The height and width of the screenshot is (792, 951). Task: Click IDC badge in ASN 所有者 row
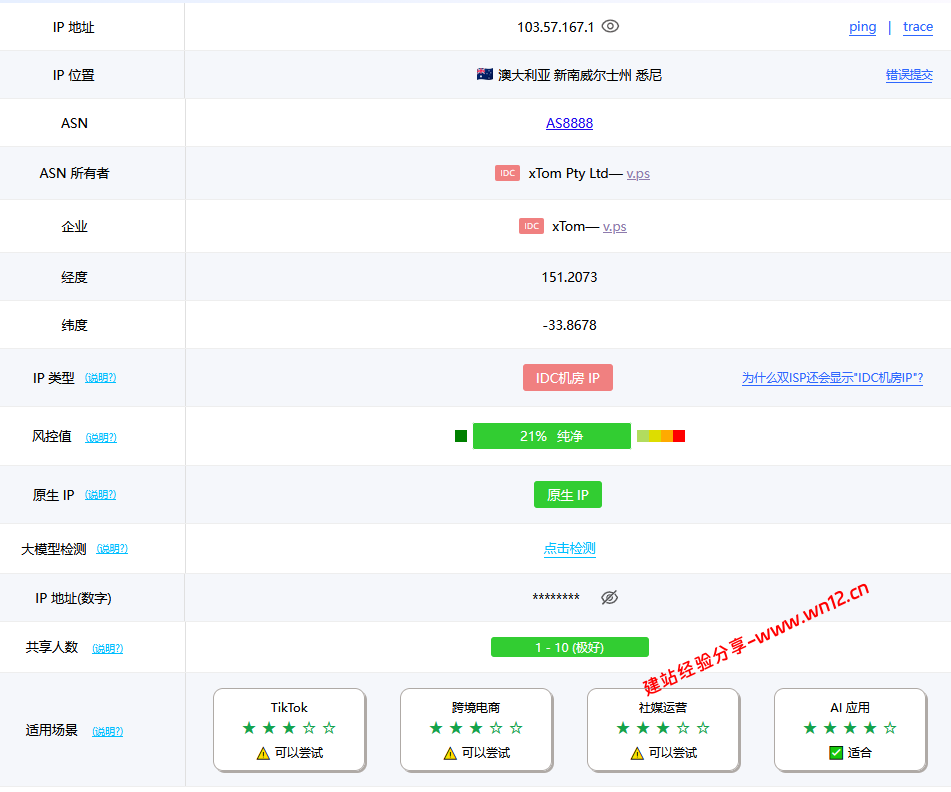pos(507,173)
